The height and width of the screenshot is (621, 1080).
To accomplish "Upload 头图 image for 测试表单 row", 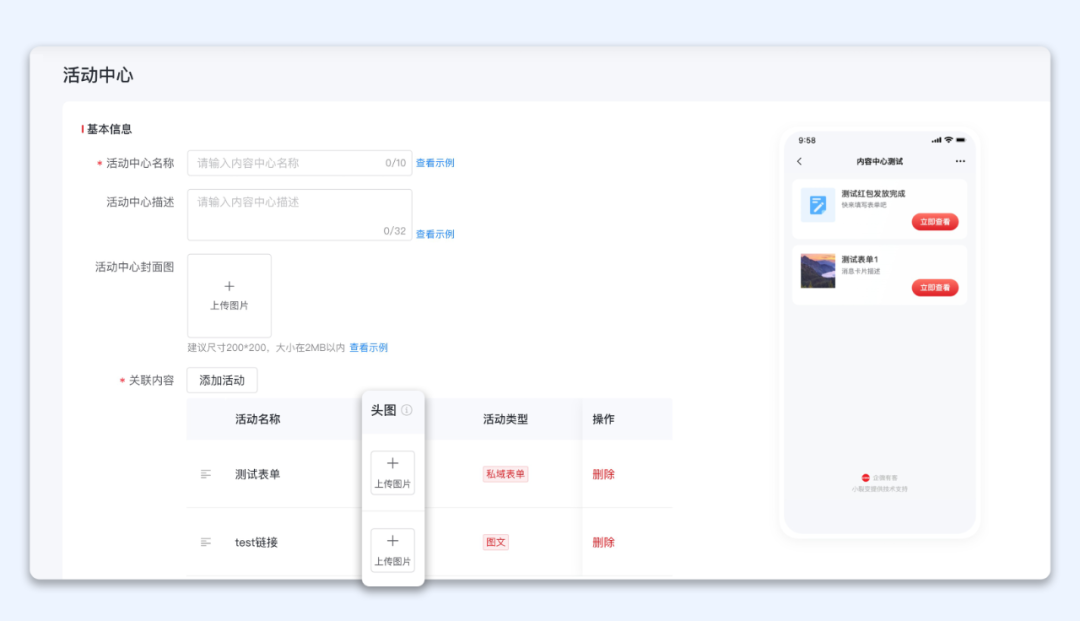I will [x=392, y=472].
